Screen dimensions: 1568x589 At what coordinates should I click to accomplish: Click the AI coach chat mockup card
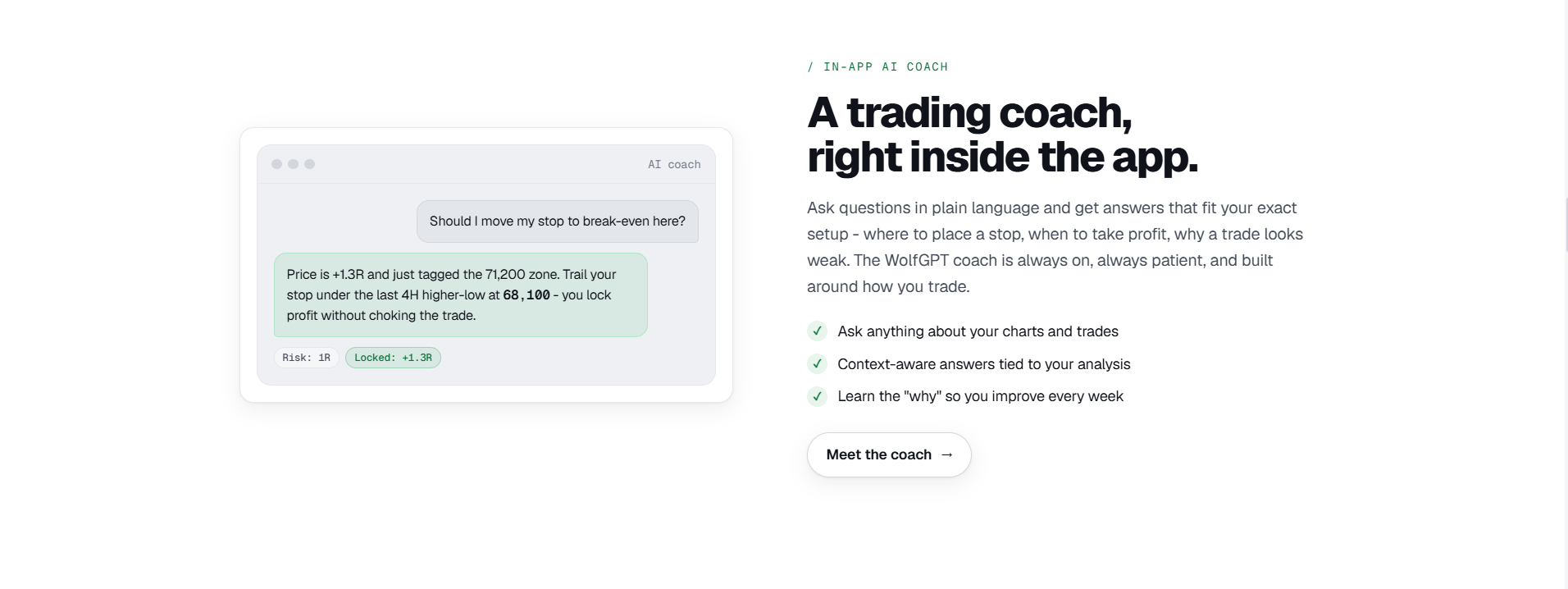(486, 265)
